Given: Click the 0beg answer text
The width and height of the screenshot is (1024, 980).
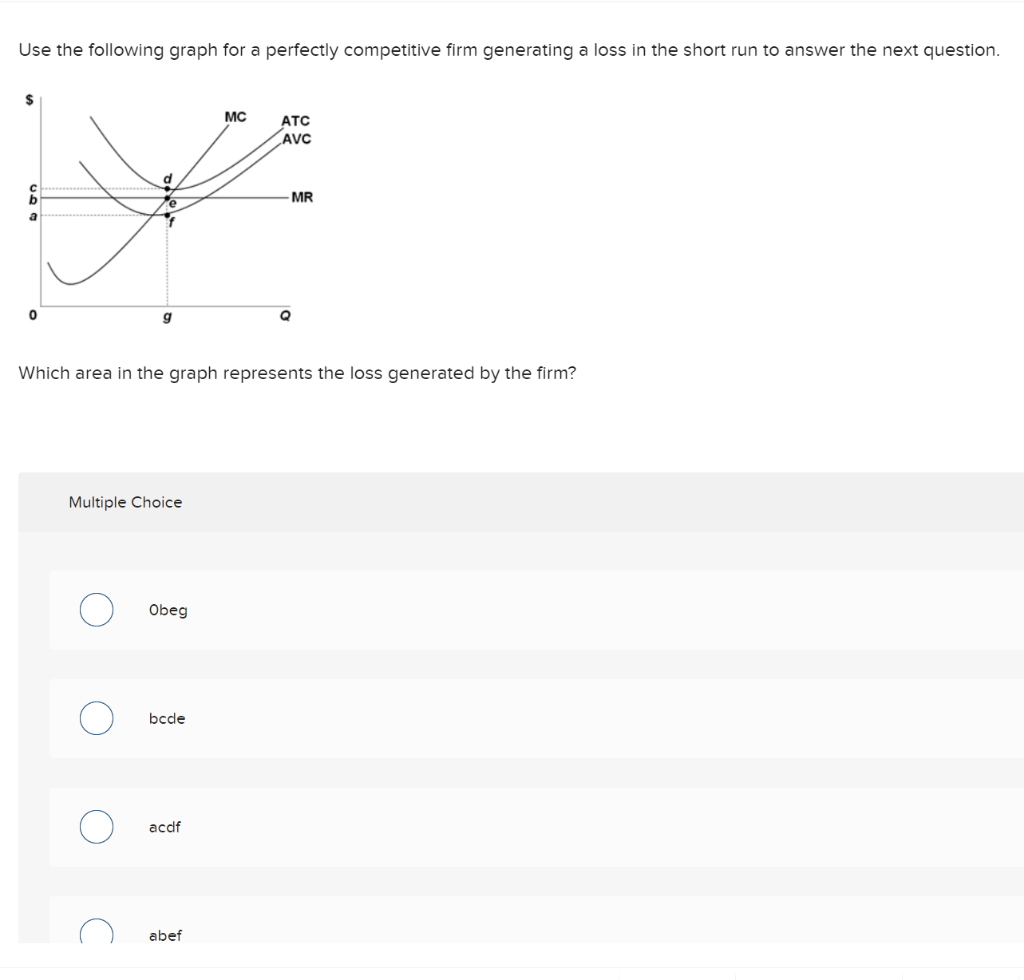Looking at the screenshot, I should 167,610.
